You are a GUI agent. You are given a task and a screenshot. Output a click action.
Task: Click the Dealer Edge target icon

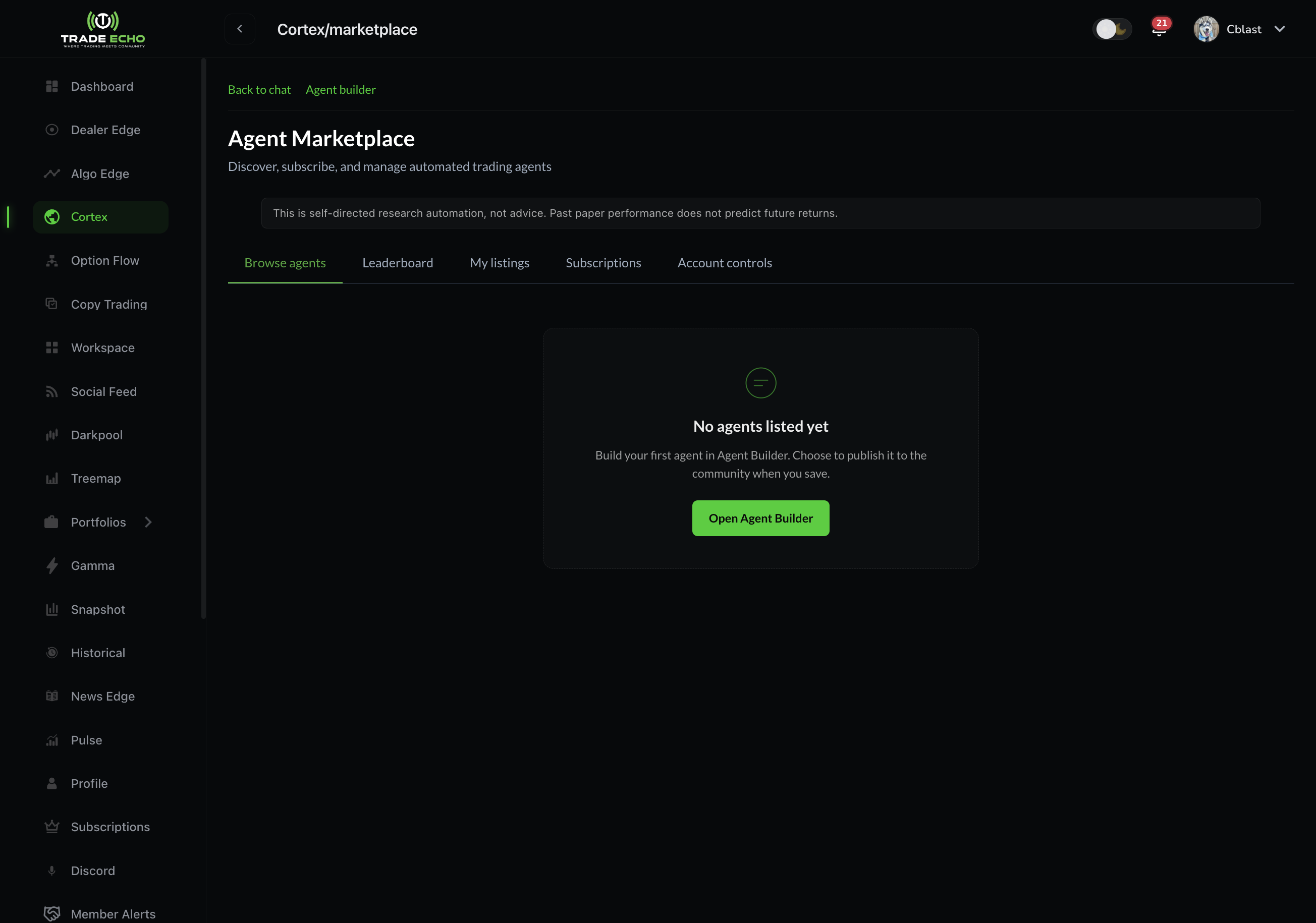point(51,130)
